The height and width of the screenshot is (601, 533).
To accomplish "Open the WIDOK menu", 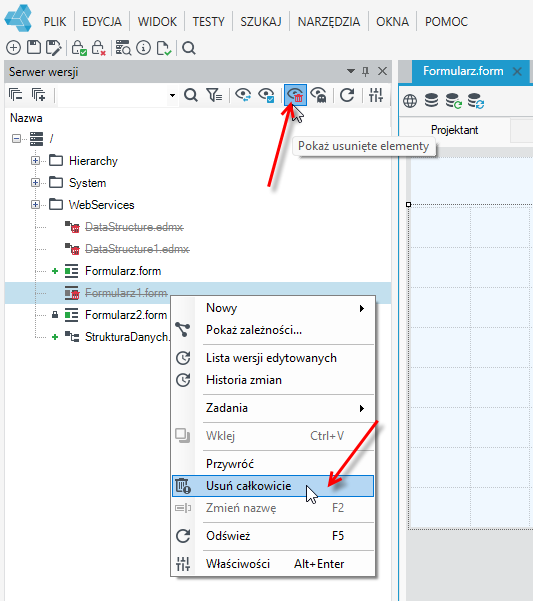I will [x=157, y=21].
